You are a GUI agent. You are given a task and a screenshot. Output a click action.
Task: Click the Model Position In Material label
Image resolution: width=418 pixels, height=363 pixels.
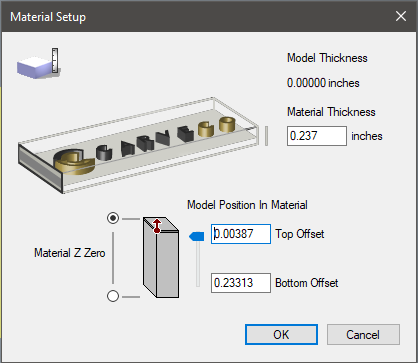247,205
